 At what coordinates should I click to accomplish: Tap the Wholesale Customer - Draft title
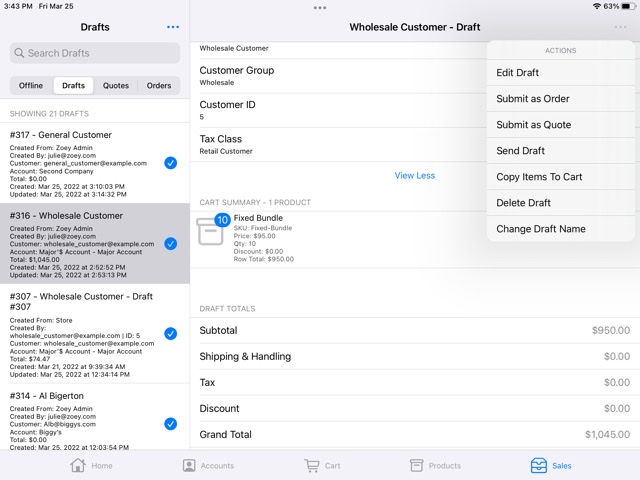(415, 27)
